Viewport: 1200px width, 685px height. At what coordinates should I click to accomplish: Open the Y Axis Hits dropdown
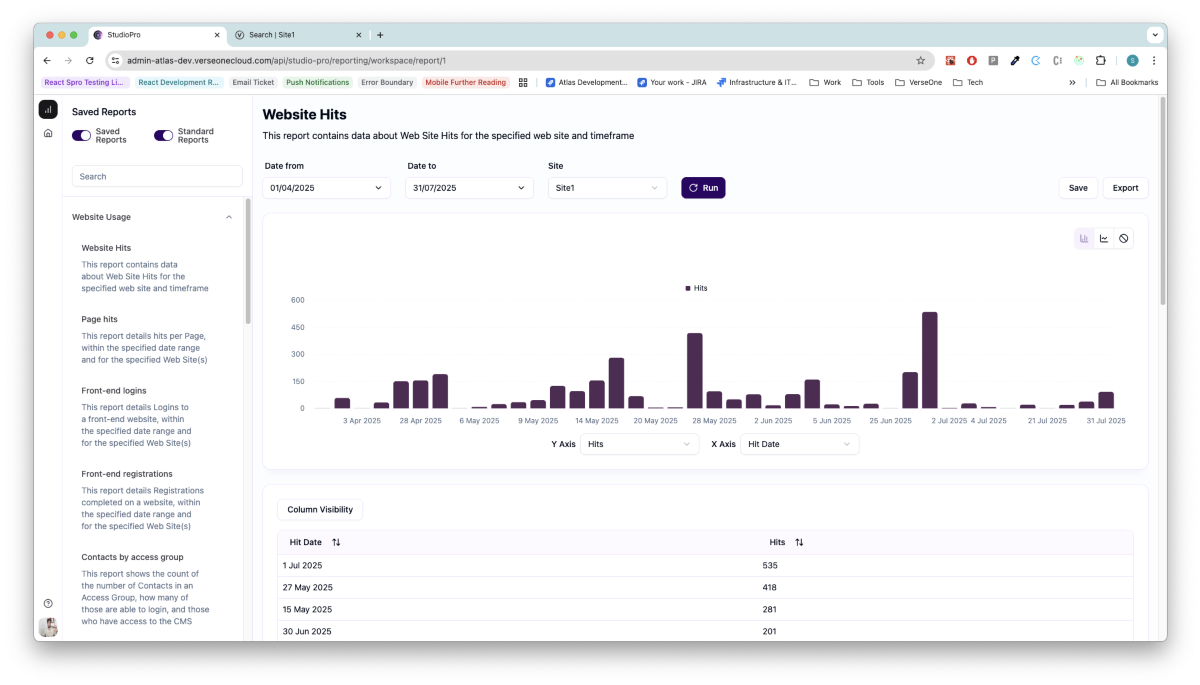pos(639,444)
